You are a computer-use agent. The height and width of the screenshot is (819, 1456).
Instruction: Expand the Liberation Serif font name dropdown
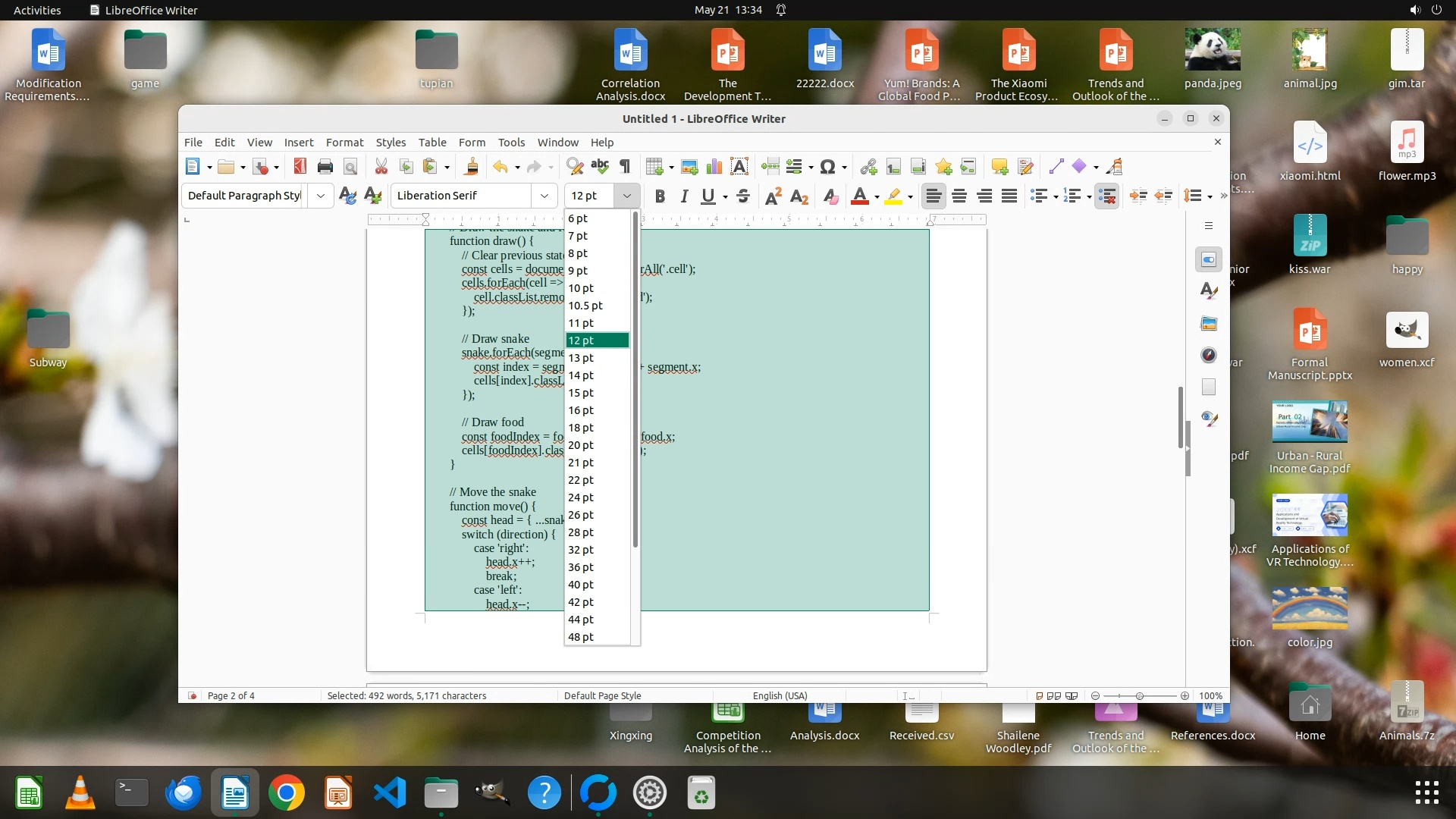[544, 196]
